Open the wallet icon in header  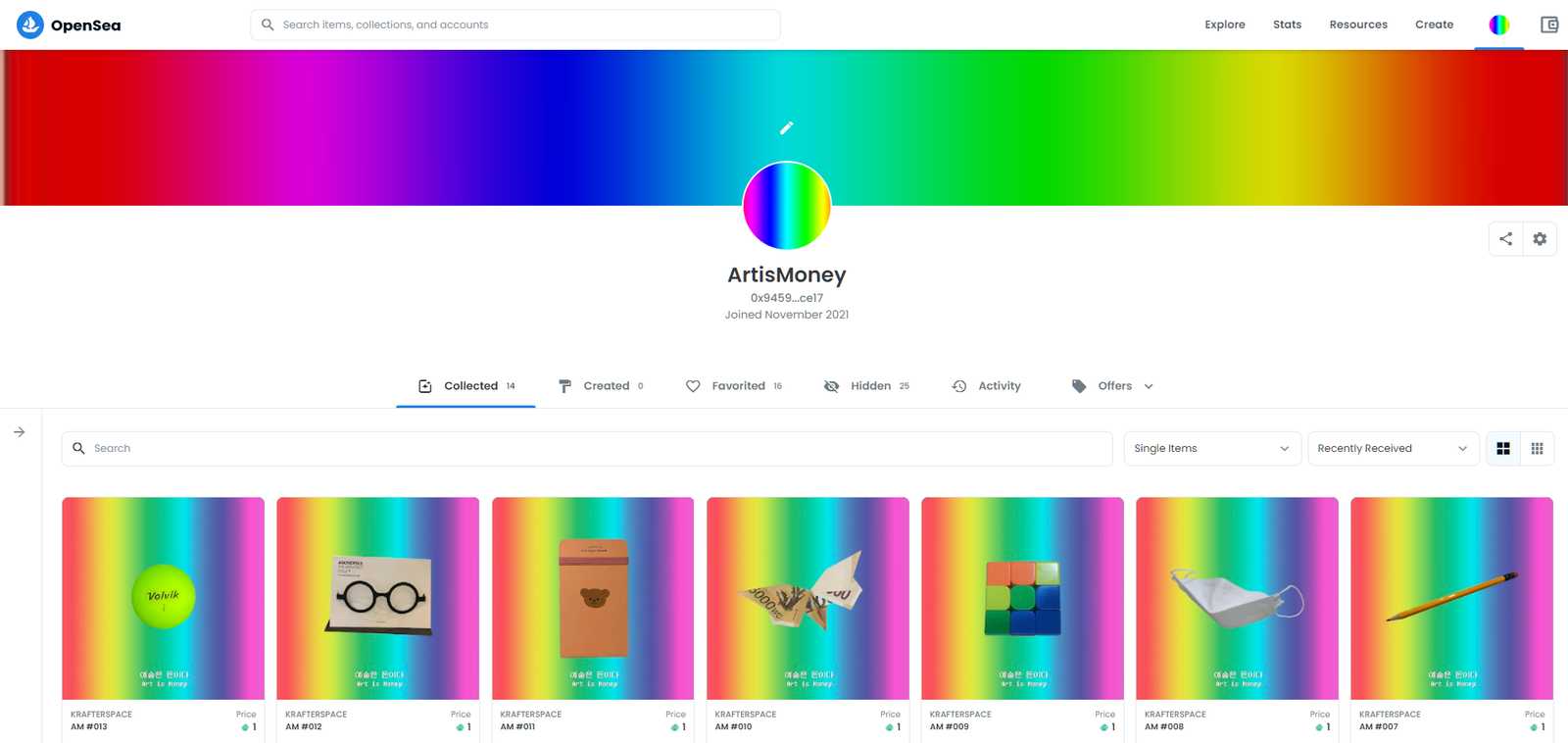coord(1549,25)
